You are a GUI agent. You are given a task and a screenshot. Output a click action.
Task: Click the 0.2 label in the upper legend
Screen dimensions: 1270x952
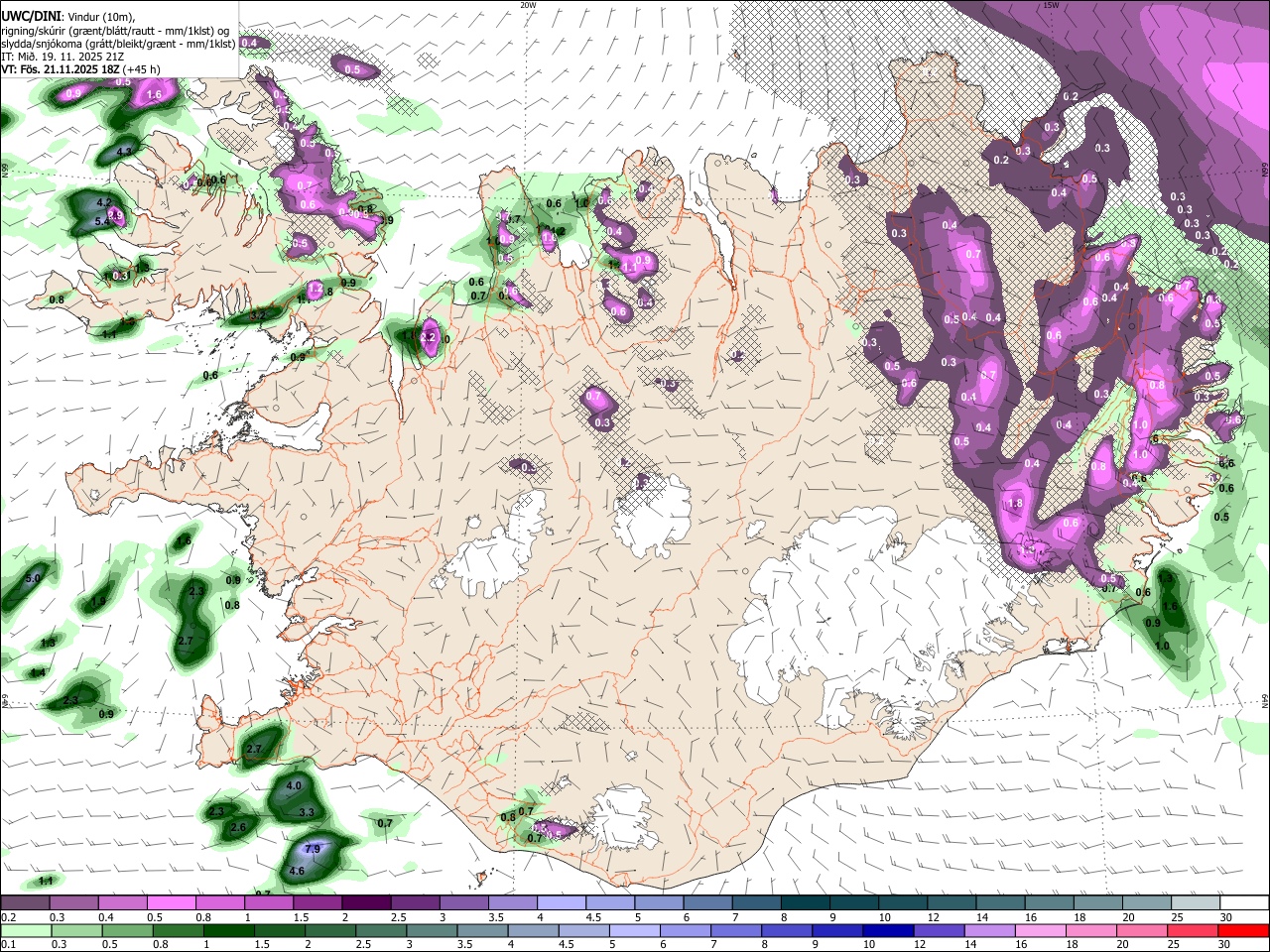(7, 917)
